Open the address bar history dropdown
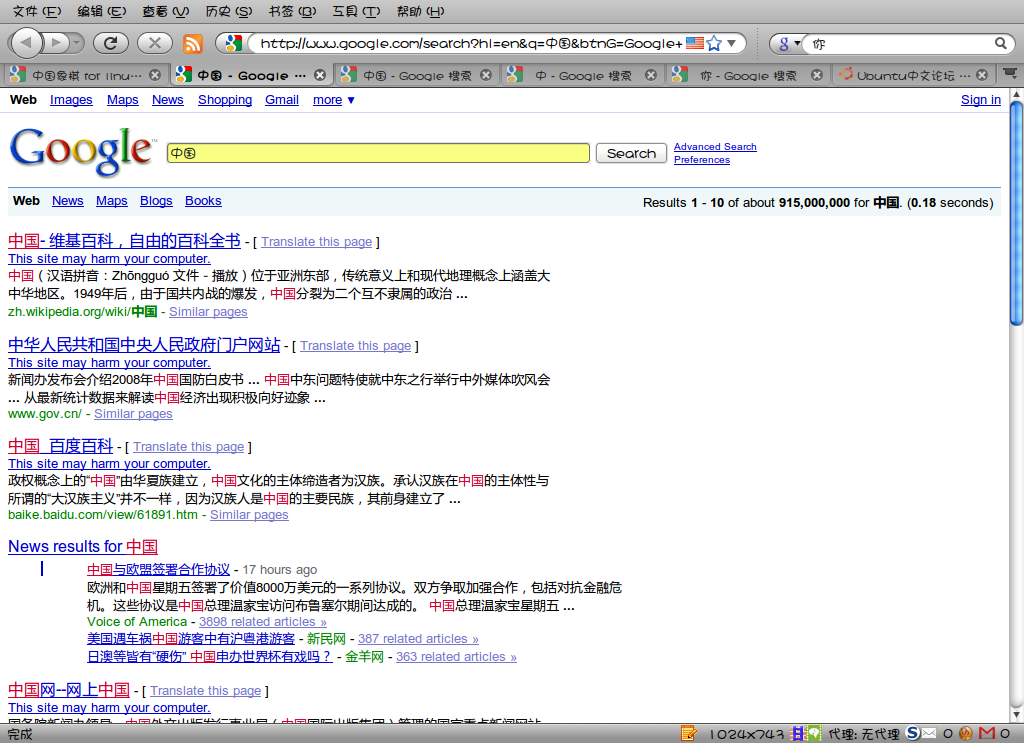 (732, 43)
